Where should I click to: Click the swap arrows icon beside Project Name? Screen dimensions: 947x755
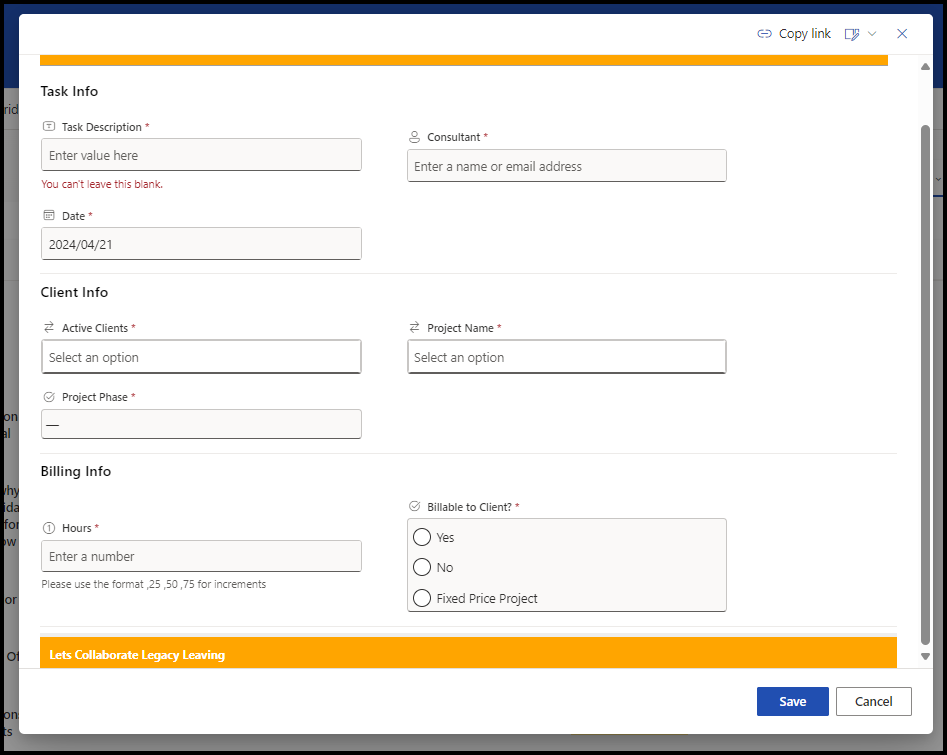[x=413, y=326]
